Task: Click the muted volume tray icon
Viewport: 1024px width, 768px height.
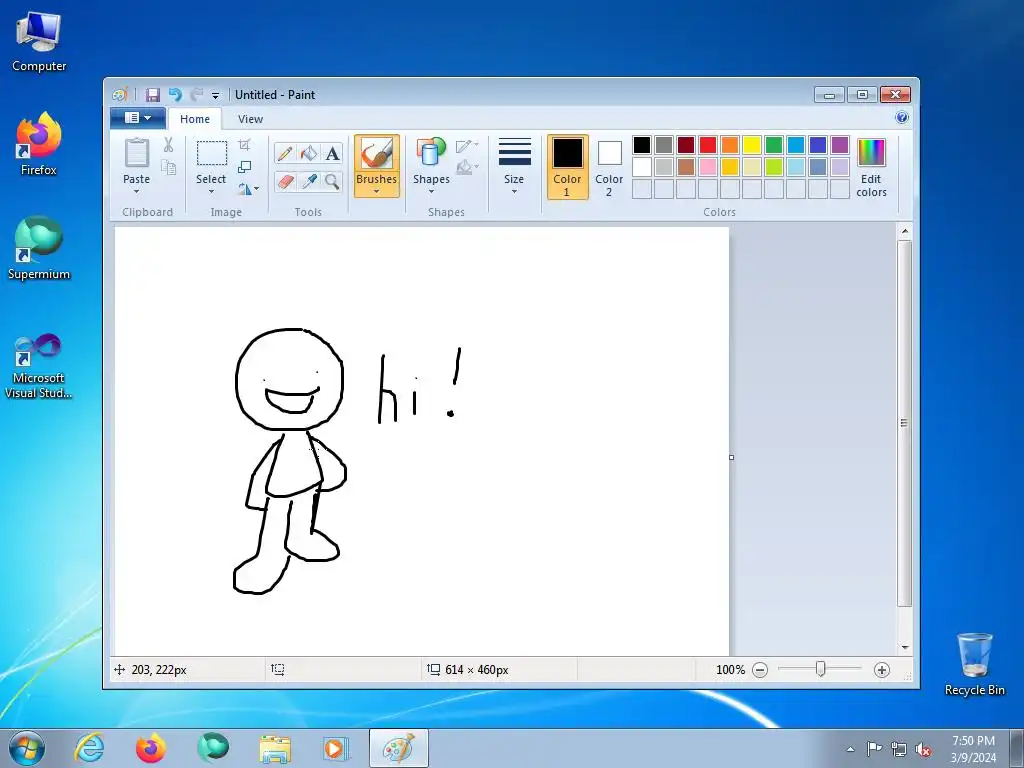Action: tap(923, 749)
